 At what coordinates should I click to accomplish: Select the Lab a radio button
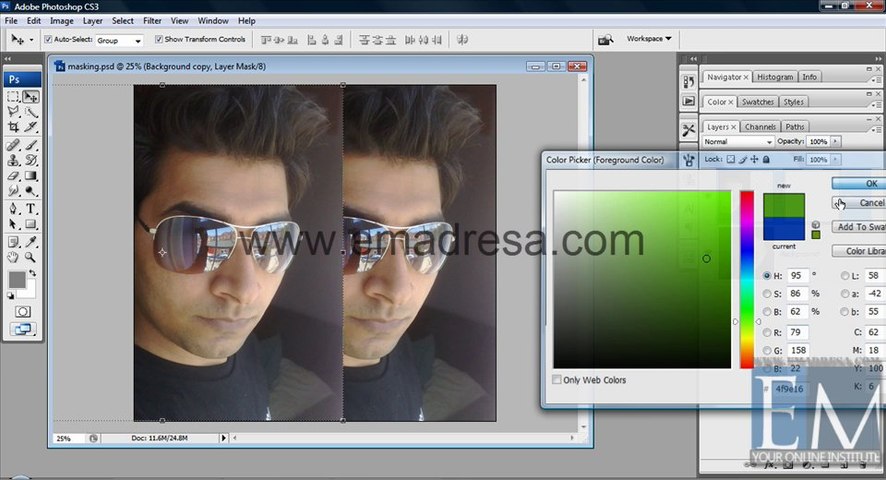pyautogui.click(x=845, y=293)
